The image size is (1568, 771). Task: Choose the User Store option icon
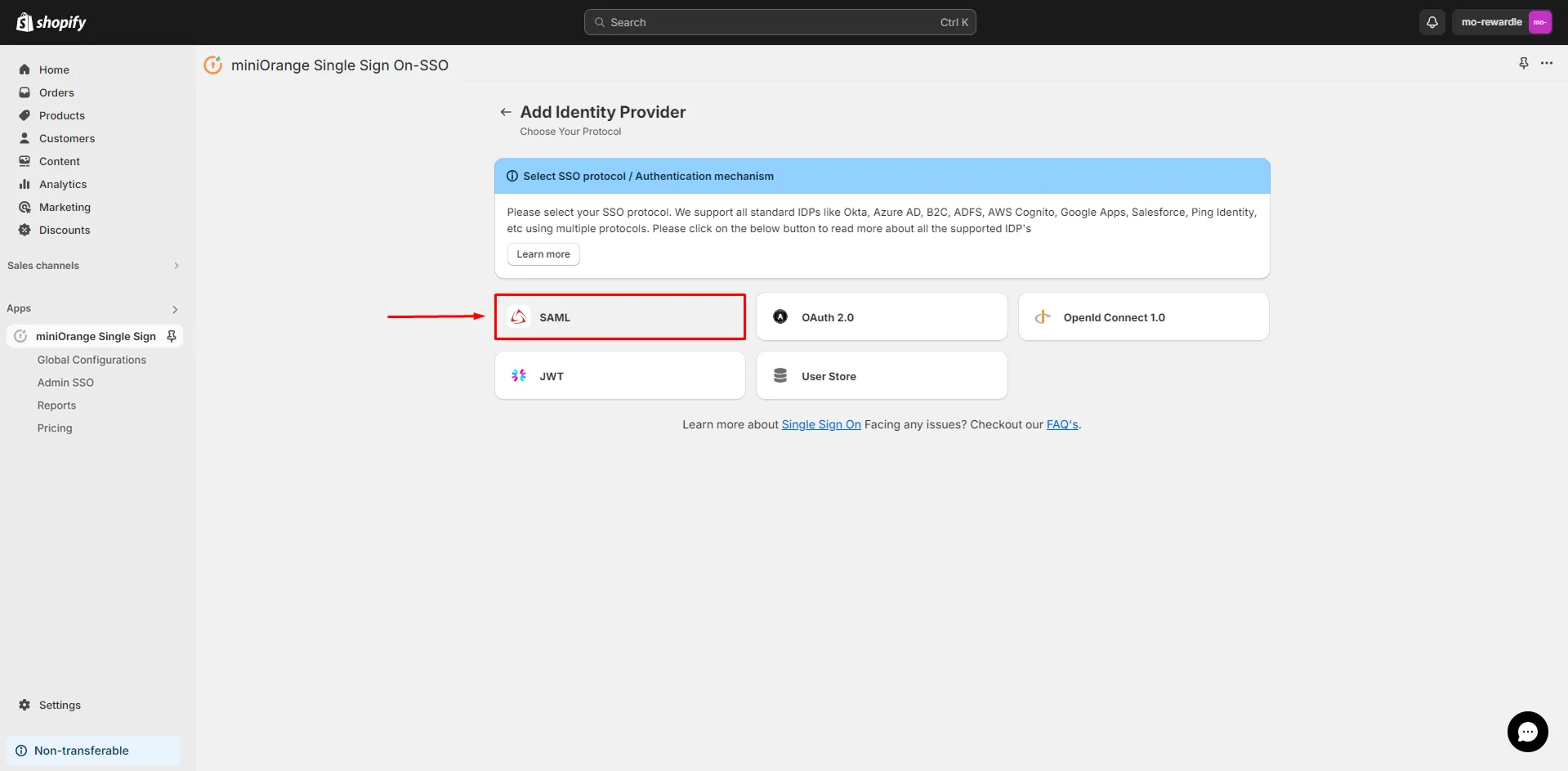[780, 375]
